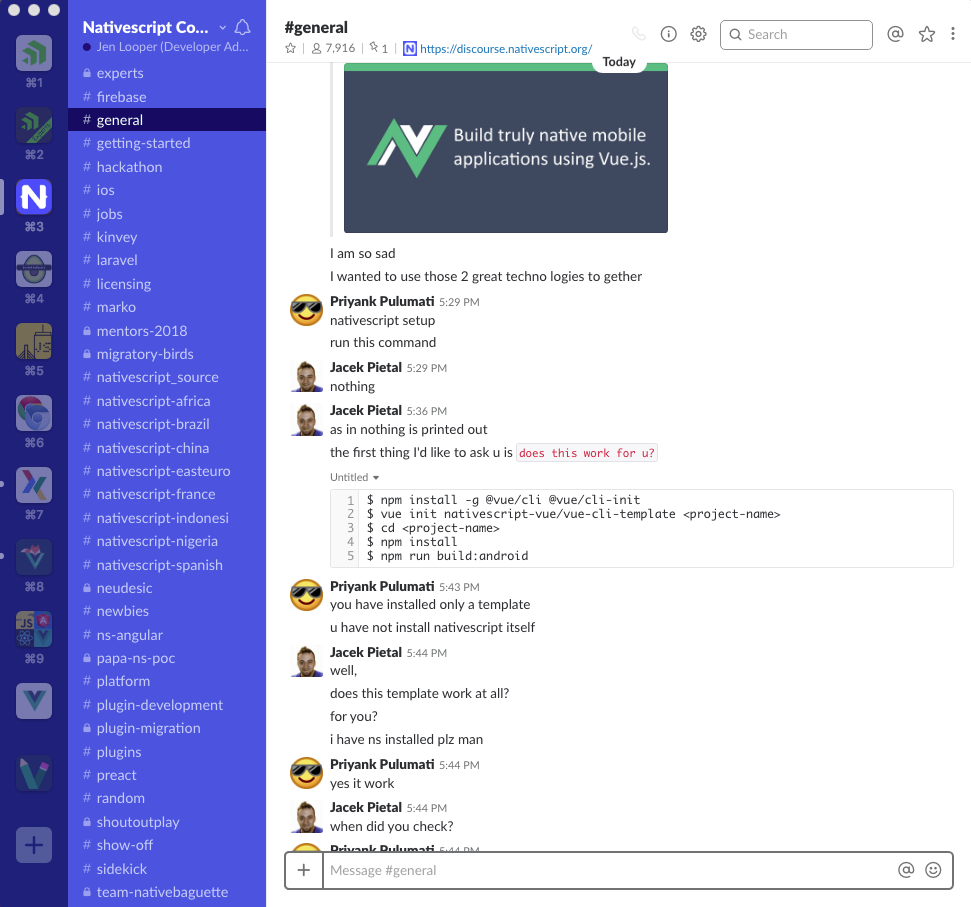The width and height of the screenshot is (971, 907).
Task: Switch to the ⌘4 workspace icon
Action: click(x=34, y=269)
